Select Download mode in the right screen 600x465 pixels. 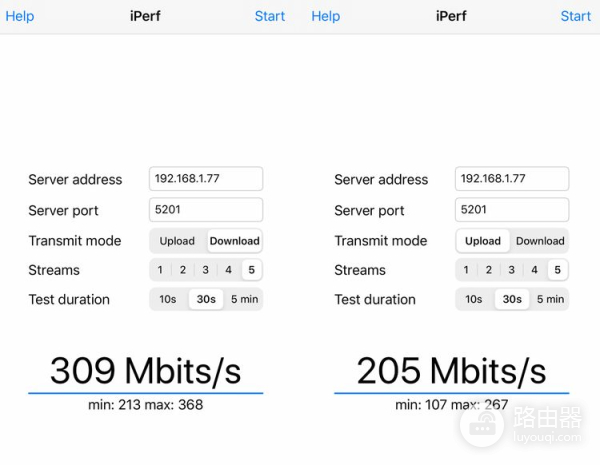pyautogui.click(x=540, y=241)
